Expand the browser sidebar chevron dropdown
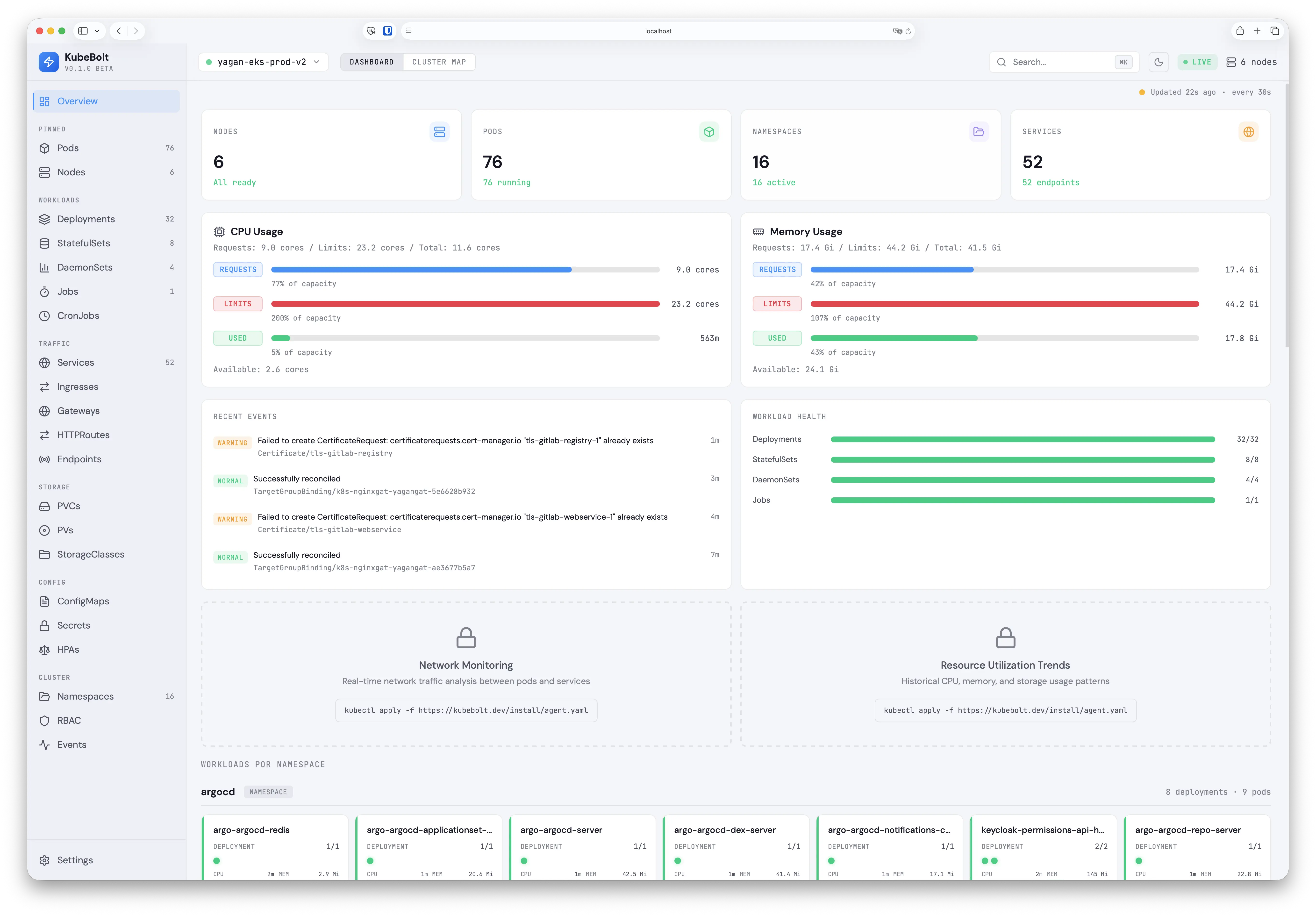The image size is (1316, 916). (96, 30)
